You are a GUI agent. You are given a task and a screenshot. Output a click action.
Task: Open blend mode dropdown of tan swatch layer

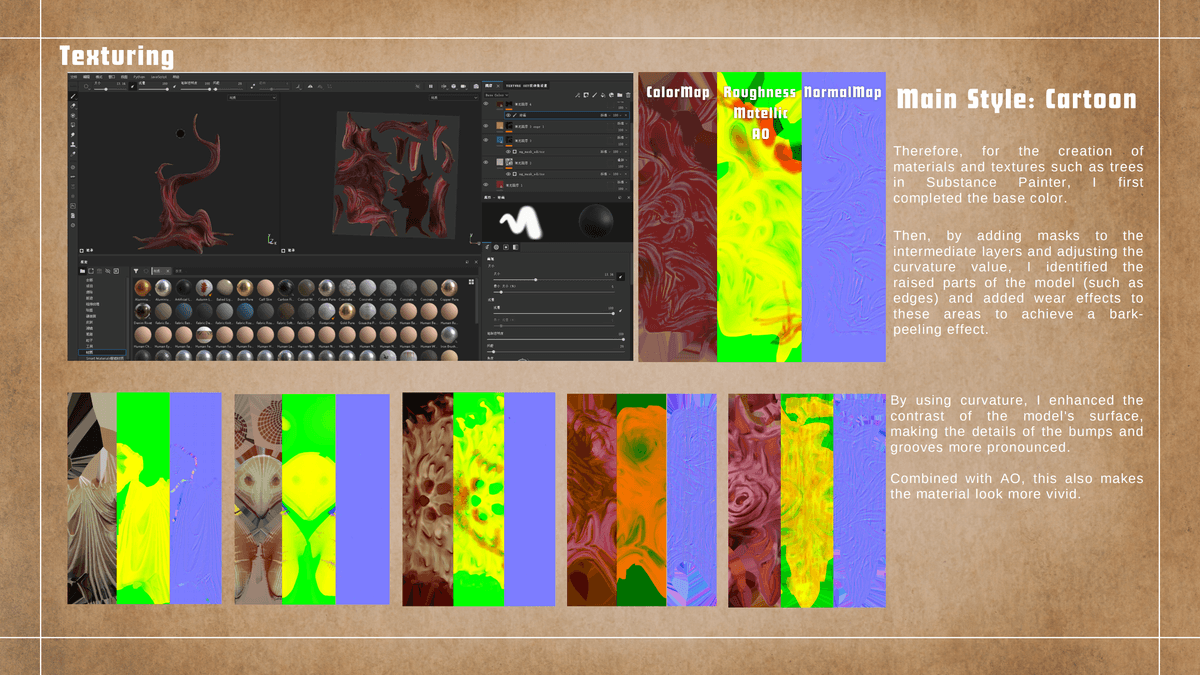621,124
